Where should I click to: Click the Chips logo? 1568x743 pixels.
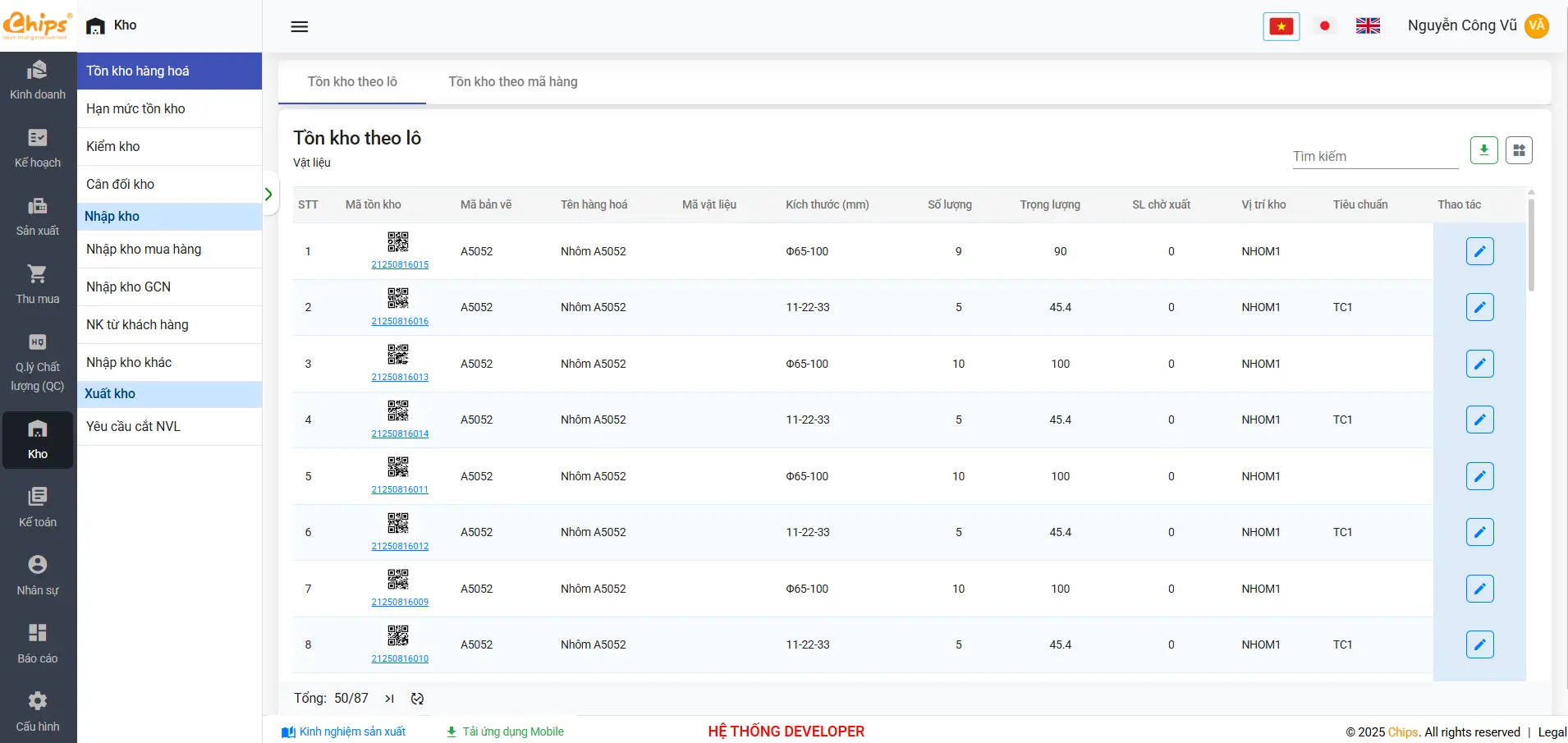37,25
